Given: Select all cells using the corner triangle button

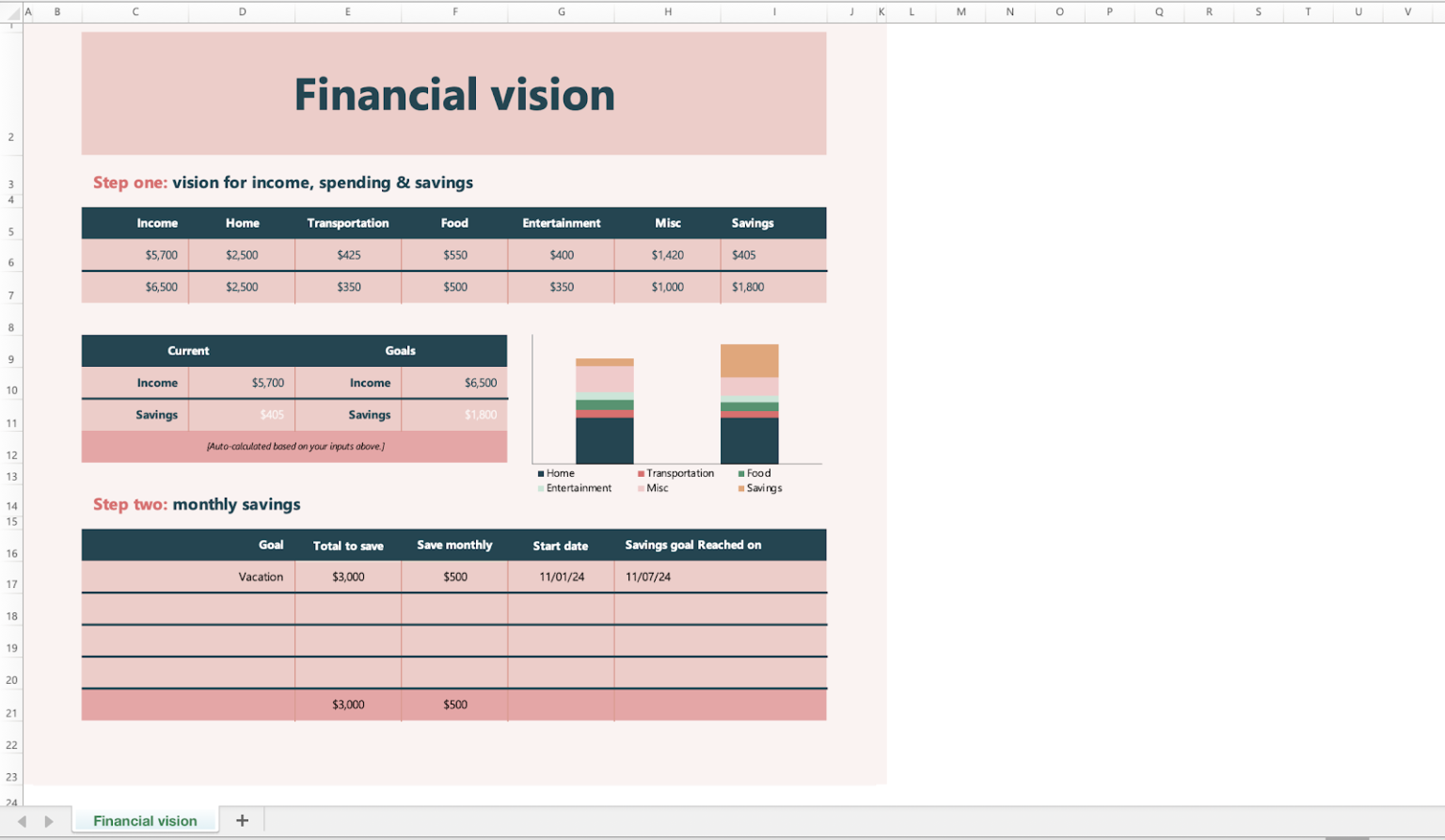Looking at the screenshot, I should (x=10, y=12).
